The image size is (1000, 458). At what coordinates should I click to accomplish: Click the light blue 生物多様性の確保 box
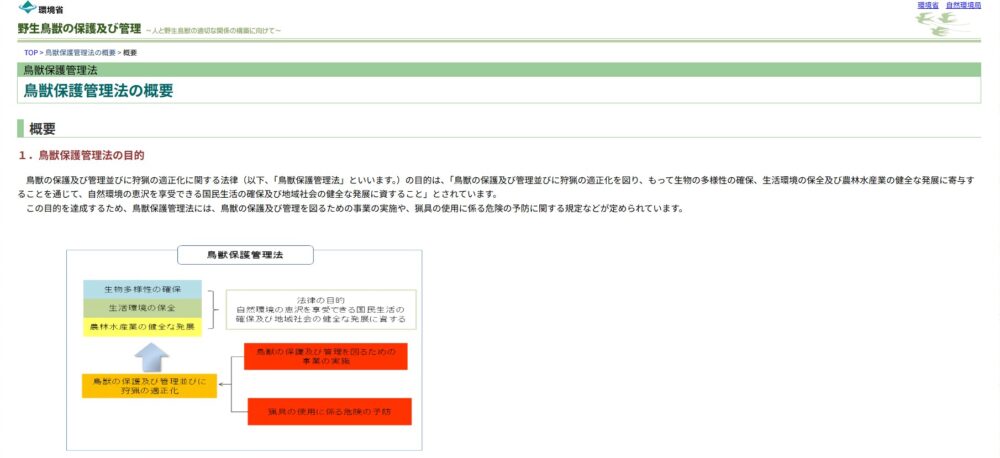tap(143, 289)
